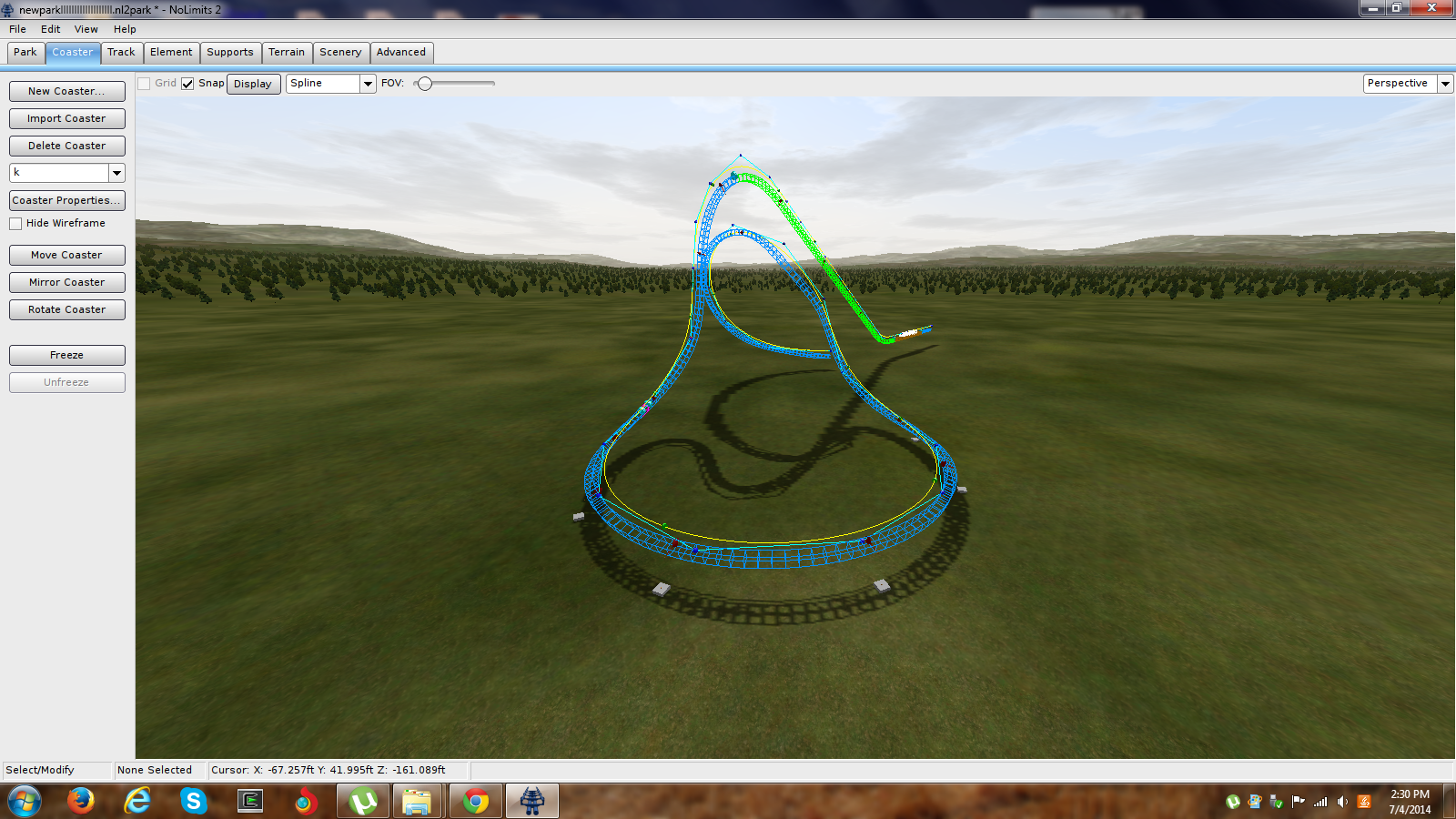Toggle the Grid checkbox
Image resolution: width=1456 pixels, height=819 pixels.
(x=144, y=84)
